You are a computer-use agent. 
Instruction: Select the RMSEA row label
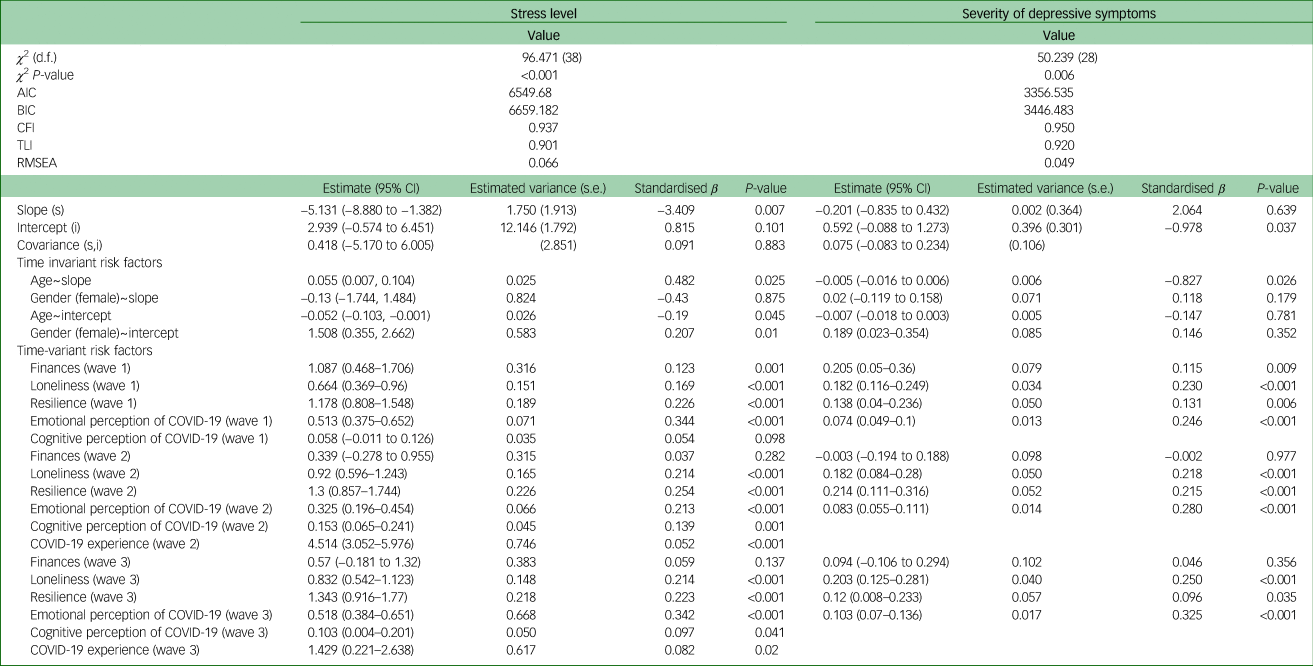tap(36, 163)
